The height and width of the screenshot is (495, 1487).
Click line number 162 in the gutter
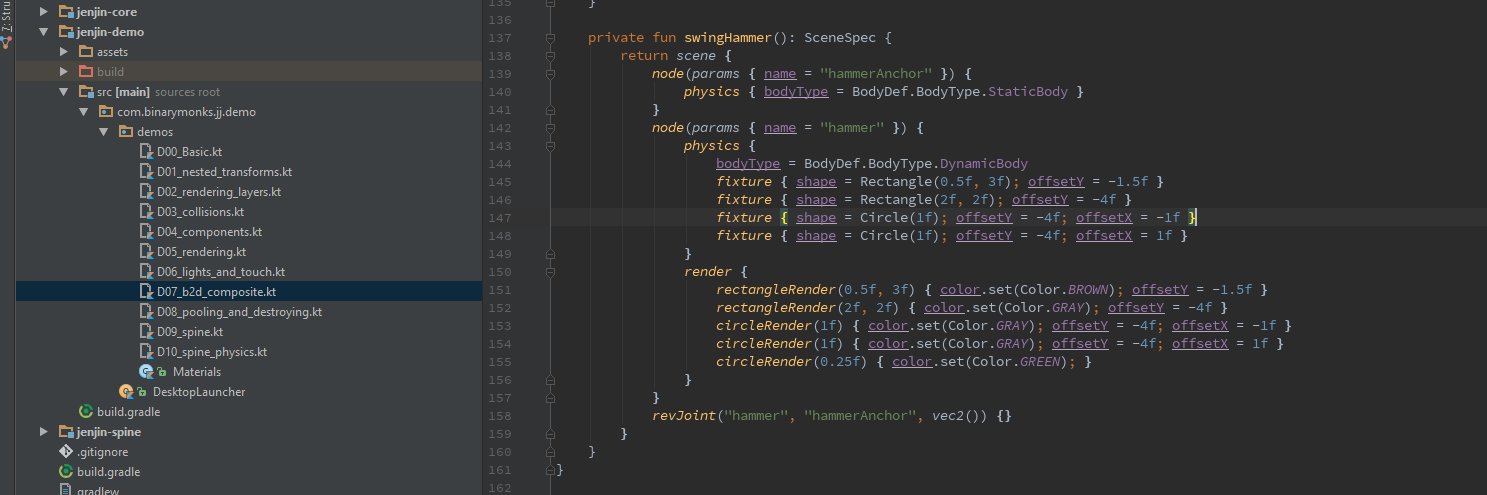[x=498, y=488]
